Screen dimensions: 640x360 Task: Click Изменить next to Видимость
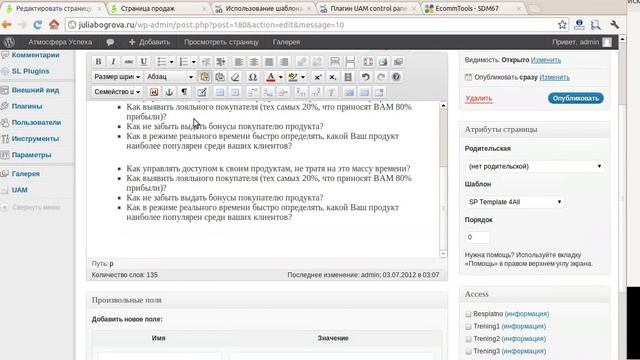pos(546,60)
